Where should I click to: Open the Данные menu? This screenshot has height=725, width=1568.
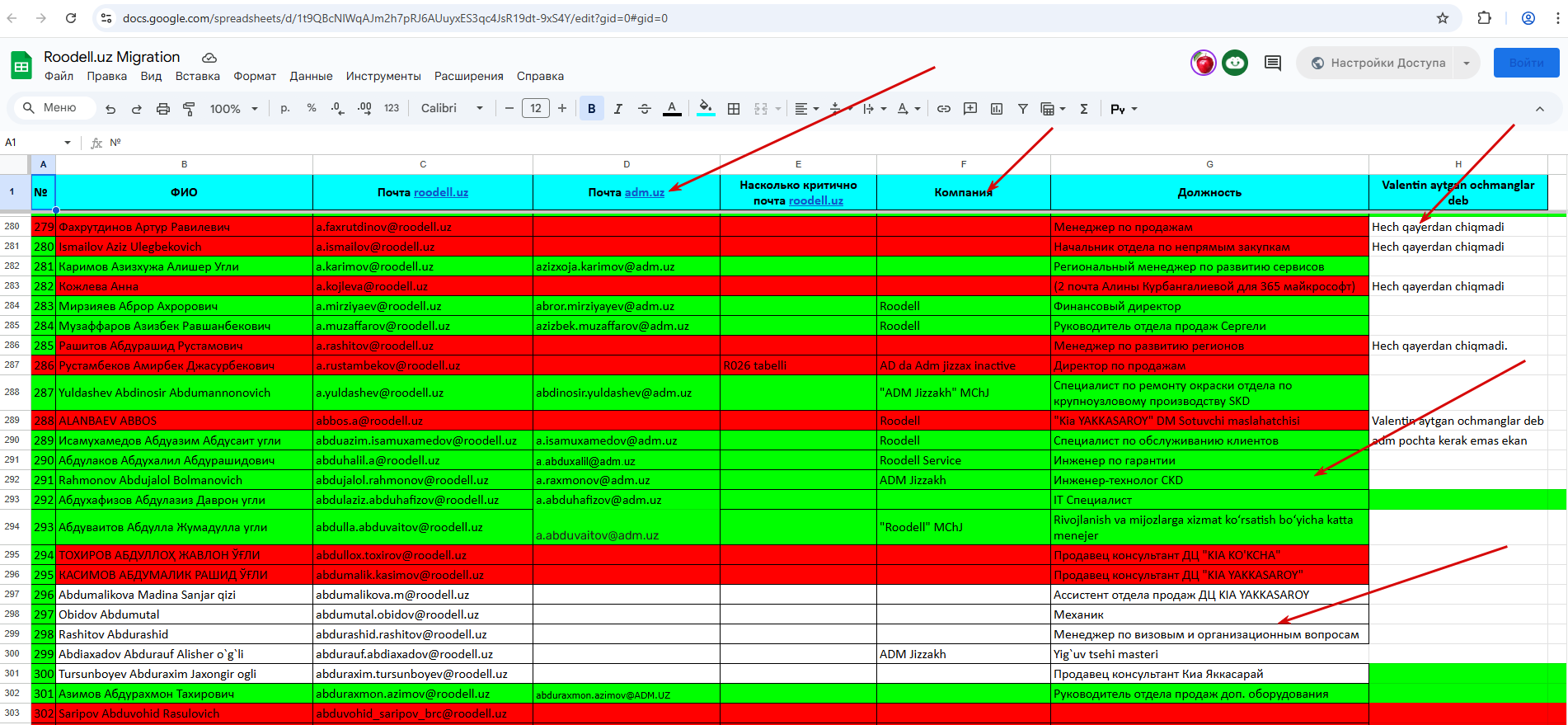311,76
